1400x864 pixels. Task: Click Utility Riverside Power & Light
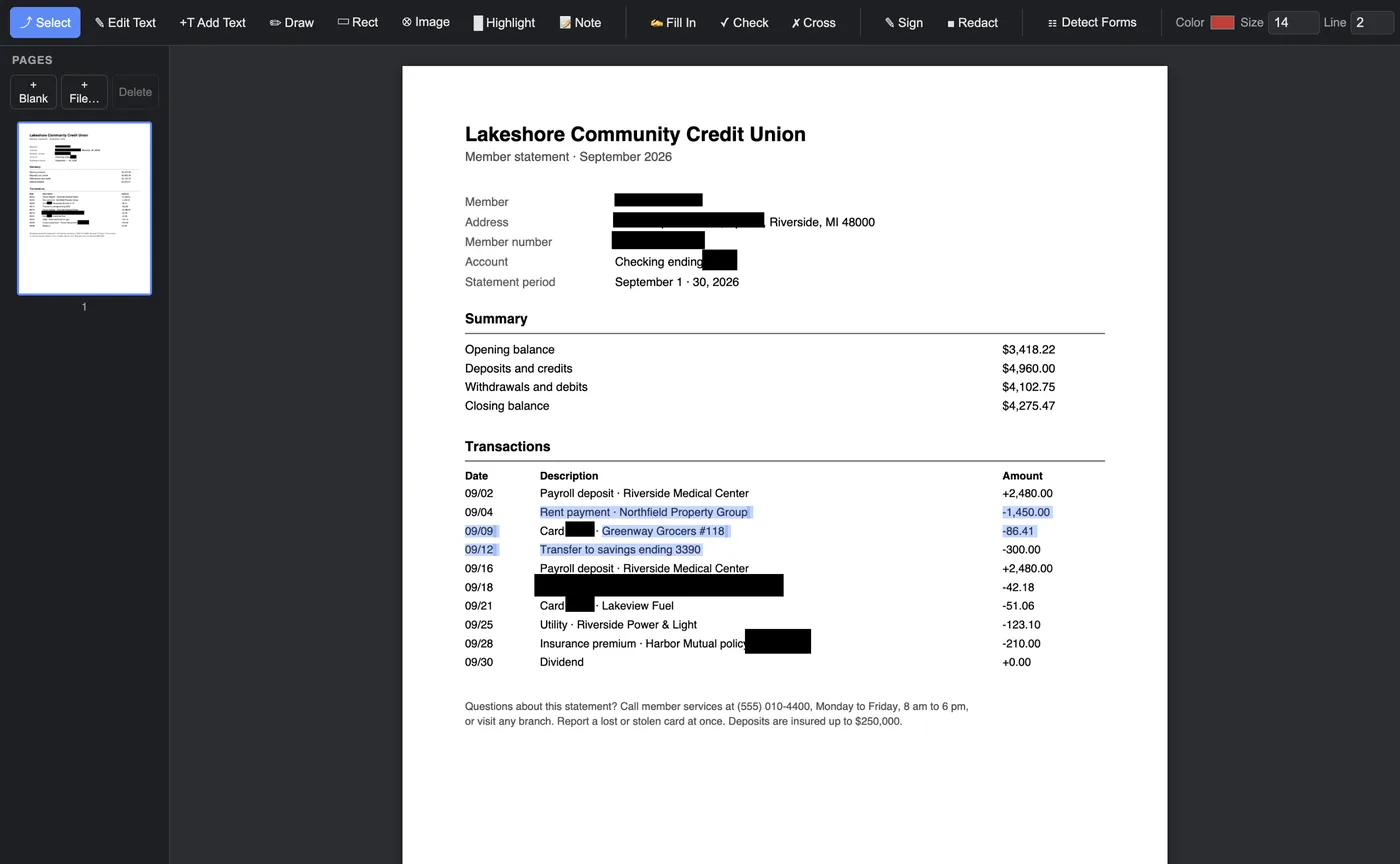tap(618, 625)
